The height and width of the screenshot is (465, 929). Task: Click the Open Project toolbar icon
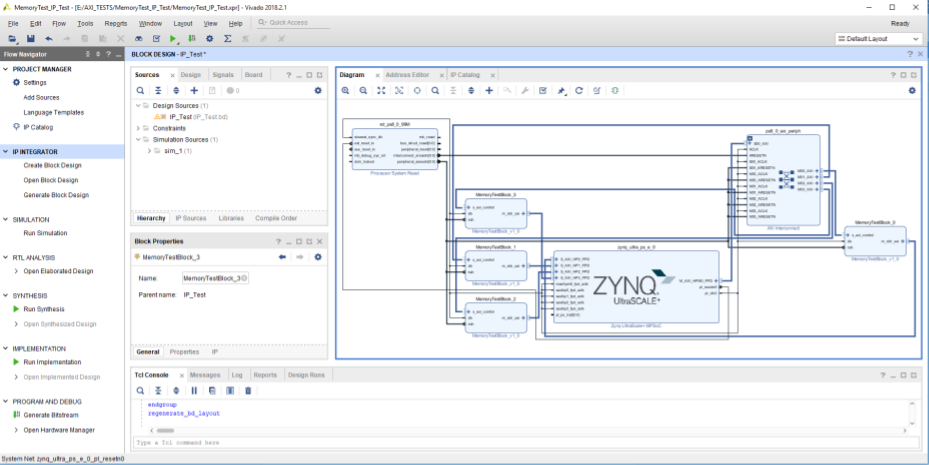[12, 39]
